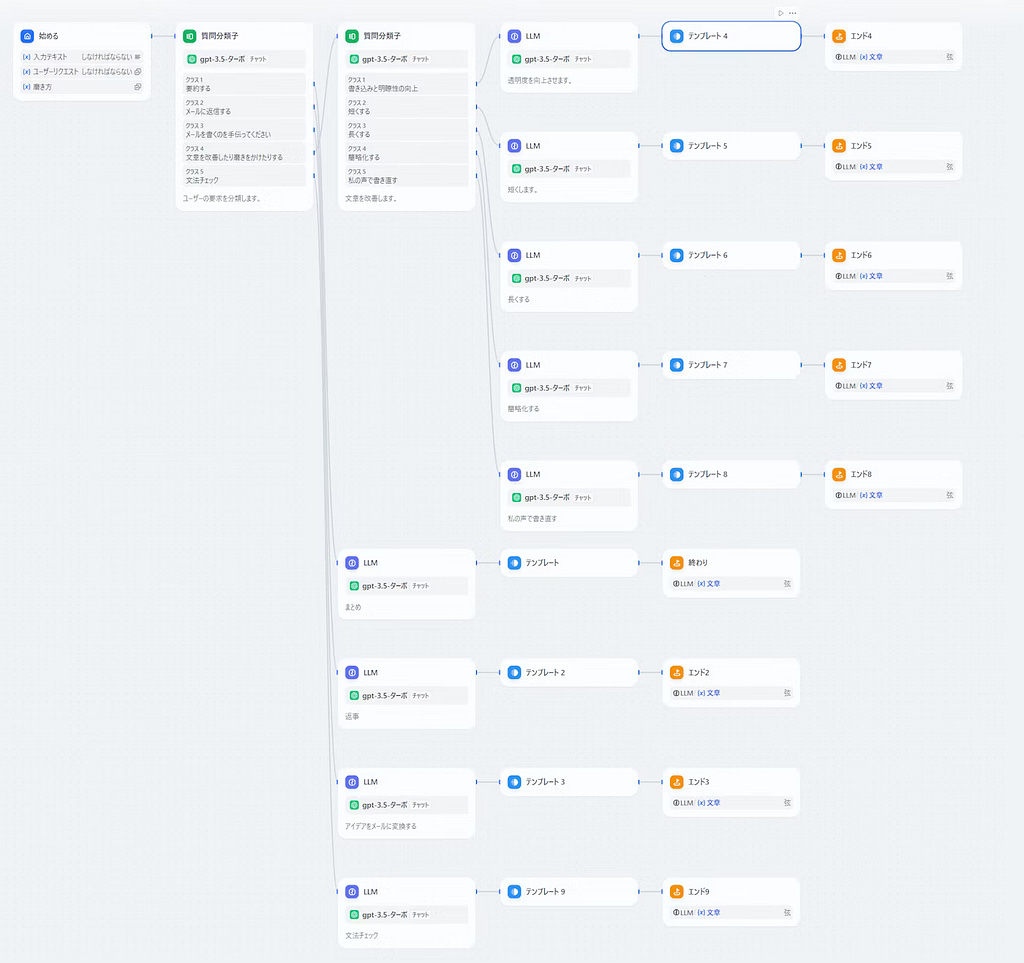Click the 入力テキスト variable in the Start node
Image resolution: width=1024 pixels, height=963 pixels.
click(x=50, y=57)
